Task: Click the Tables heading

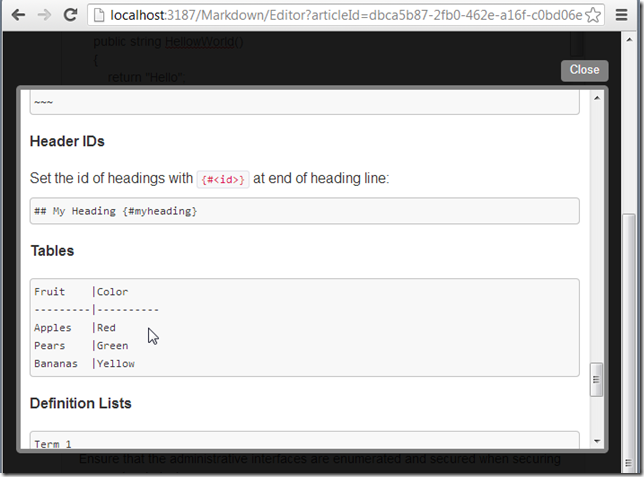Action: pos(52,251)
